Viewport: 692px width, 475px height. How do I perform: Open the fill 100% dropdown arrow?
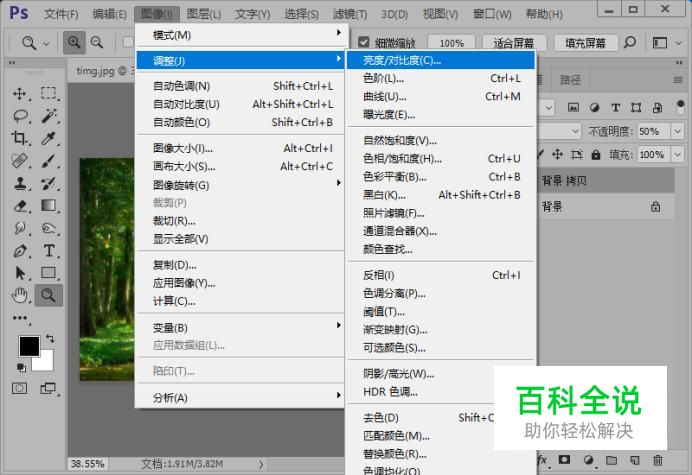[677, 155]
